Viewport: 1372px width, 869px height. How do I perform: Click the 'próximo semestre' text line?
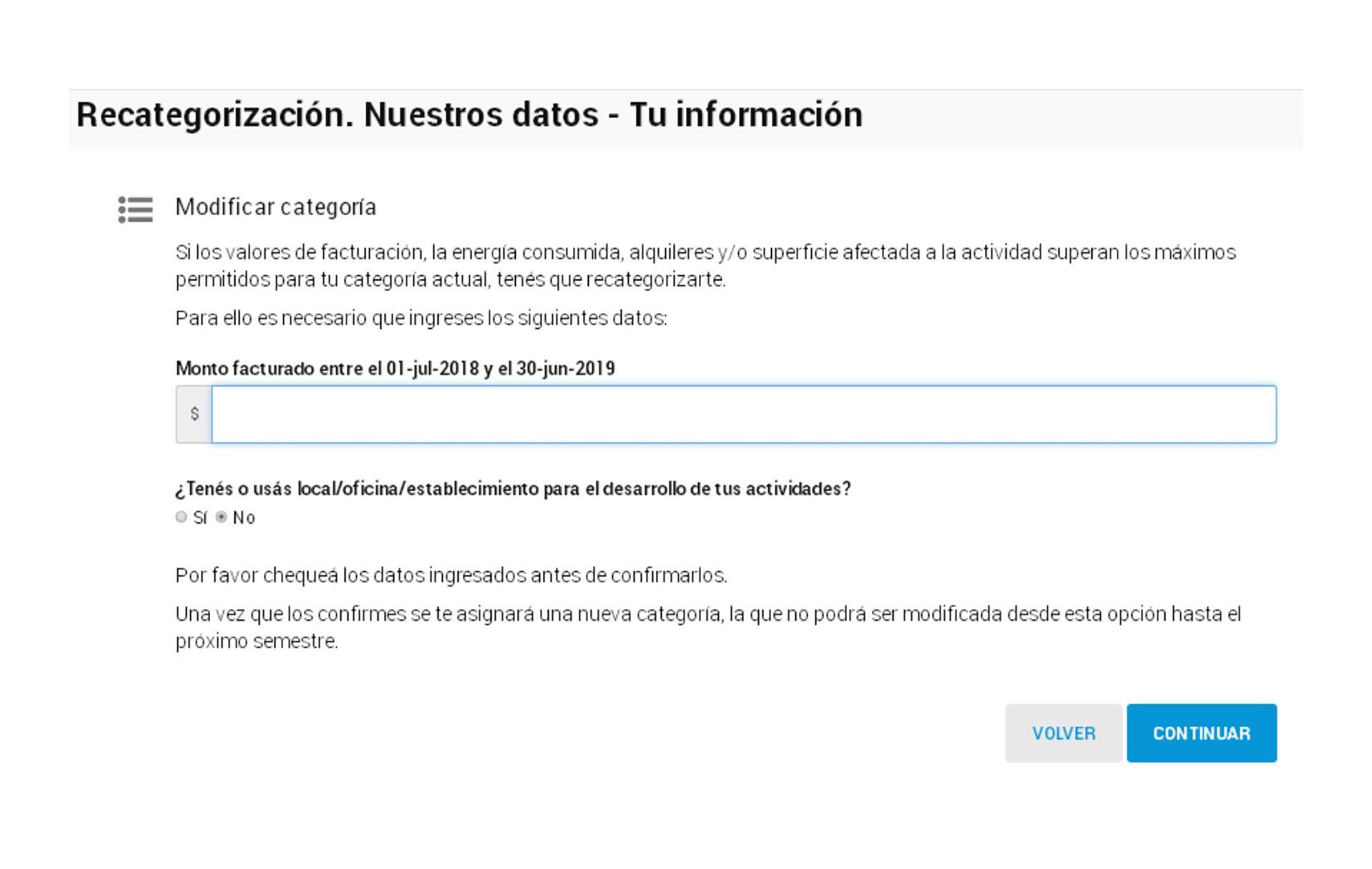(257, 641)
